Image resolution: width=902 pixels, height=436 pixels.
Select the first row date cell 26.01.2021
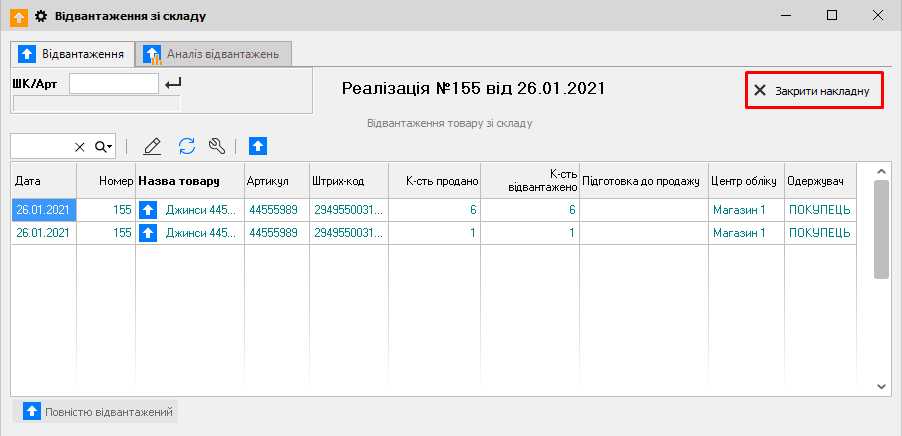click(43, 210)
